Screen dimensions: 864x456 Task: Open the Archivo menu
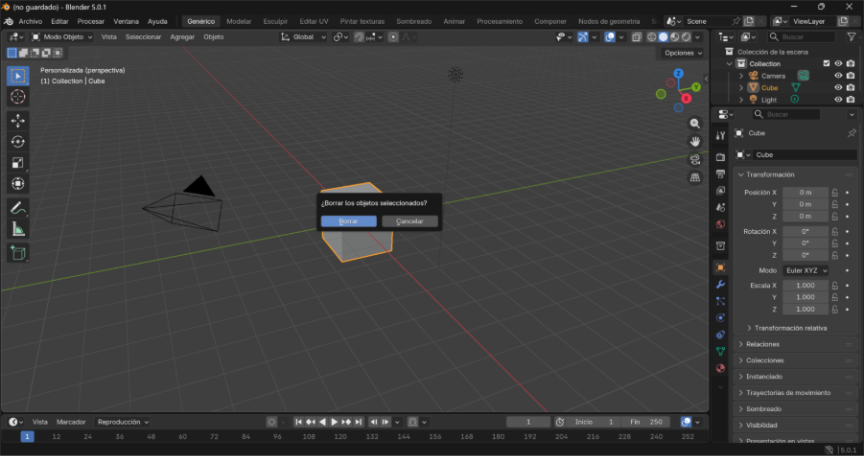coord(30,21)
